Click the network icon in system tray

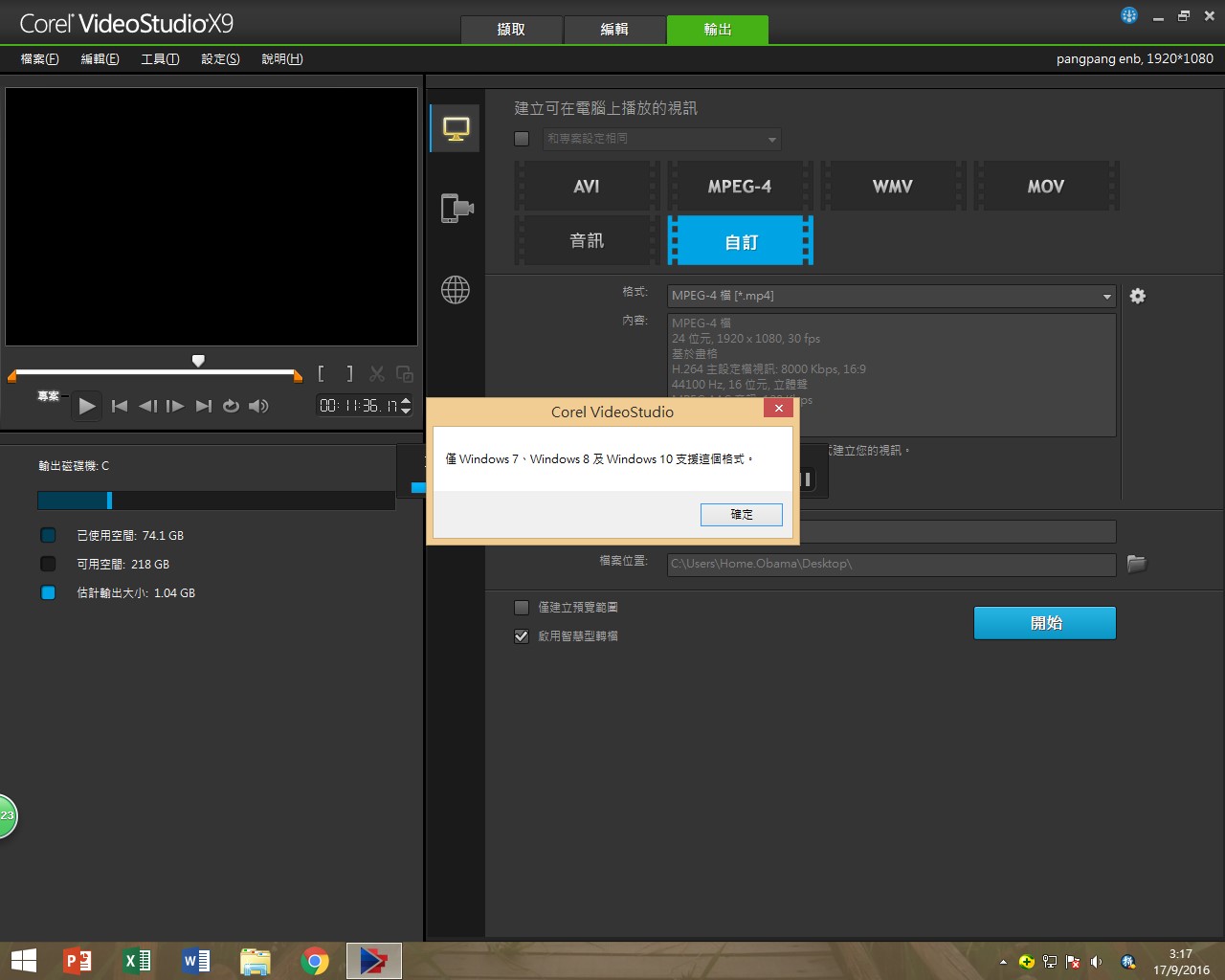[x=1050, y=962]
